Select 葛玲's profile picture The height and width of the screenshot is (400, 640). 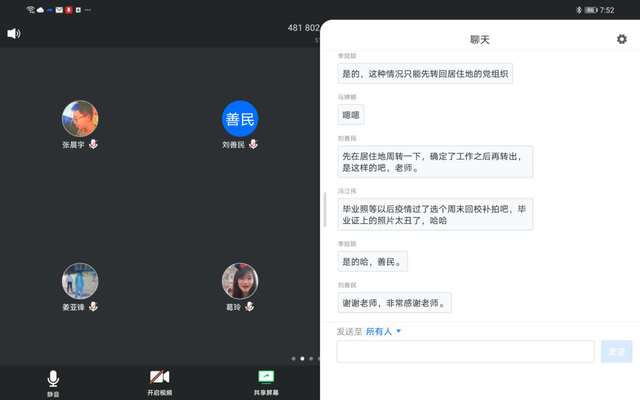[240, 281]
